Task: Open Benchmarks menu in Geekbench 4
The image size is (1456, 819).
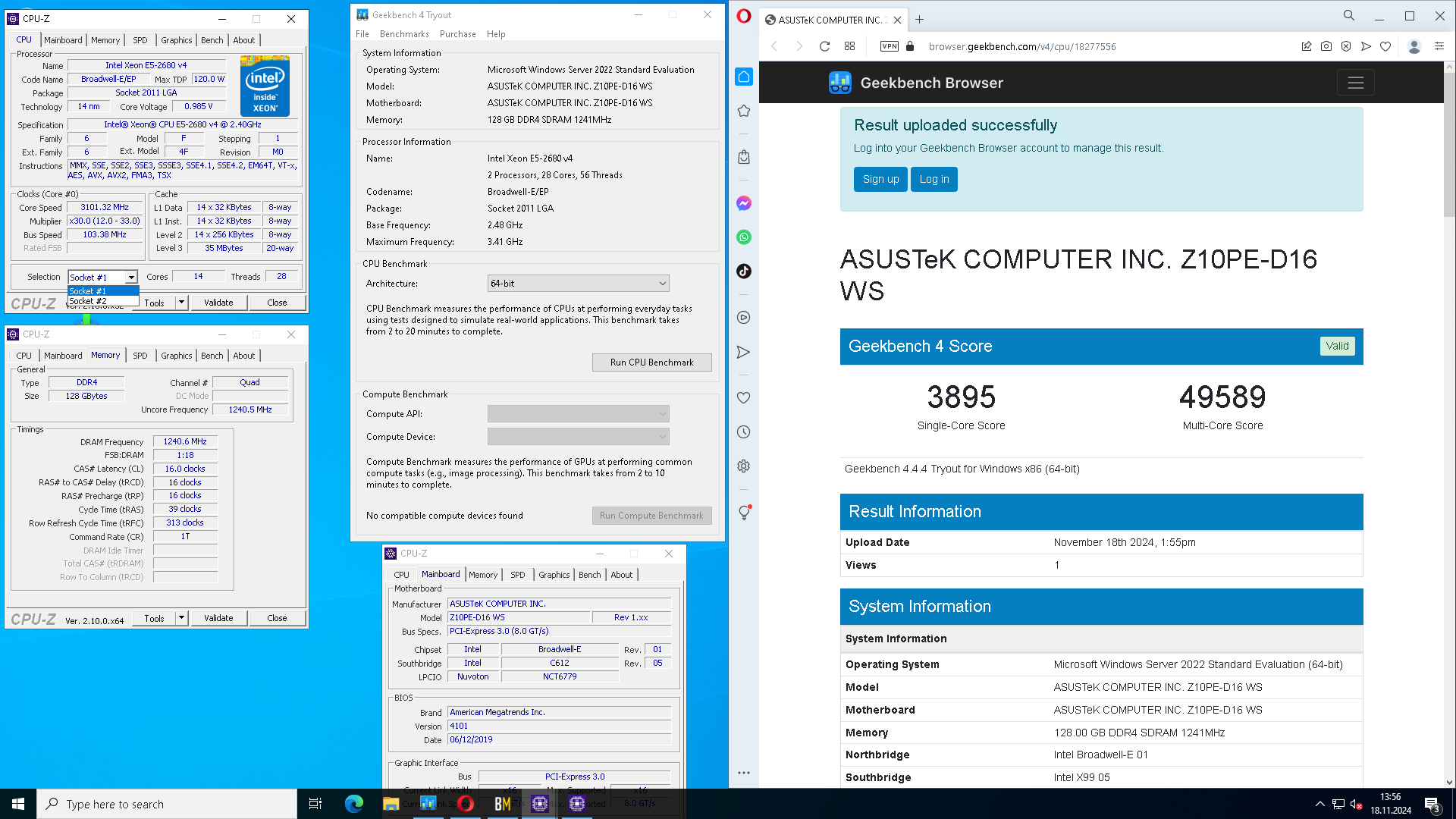Action: point(404,34)
